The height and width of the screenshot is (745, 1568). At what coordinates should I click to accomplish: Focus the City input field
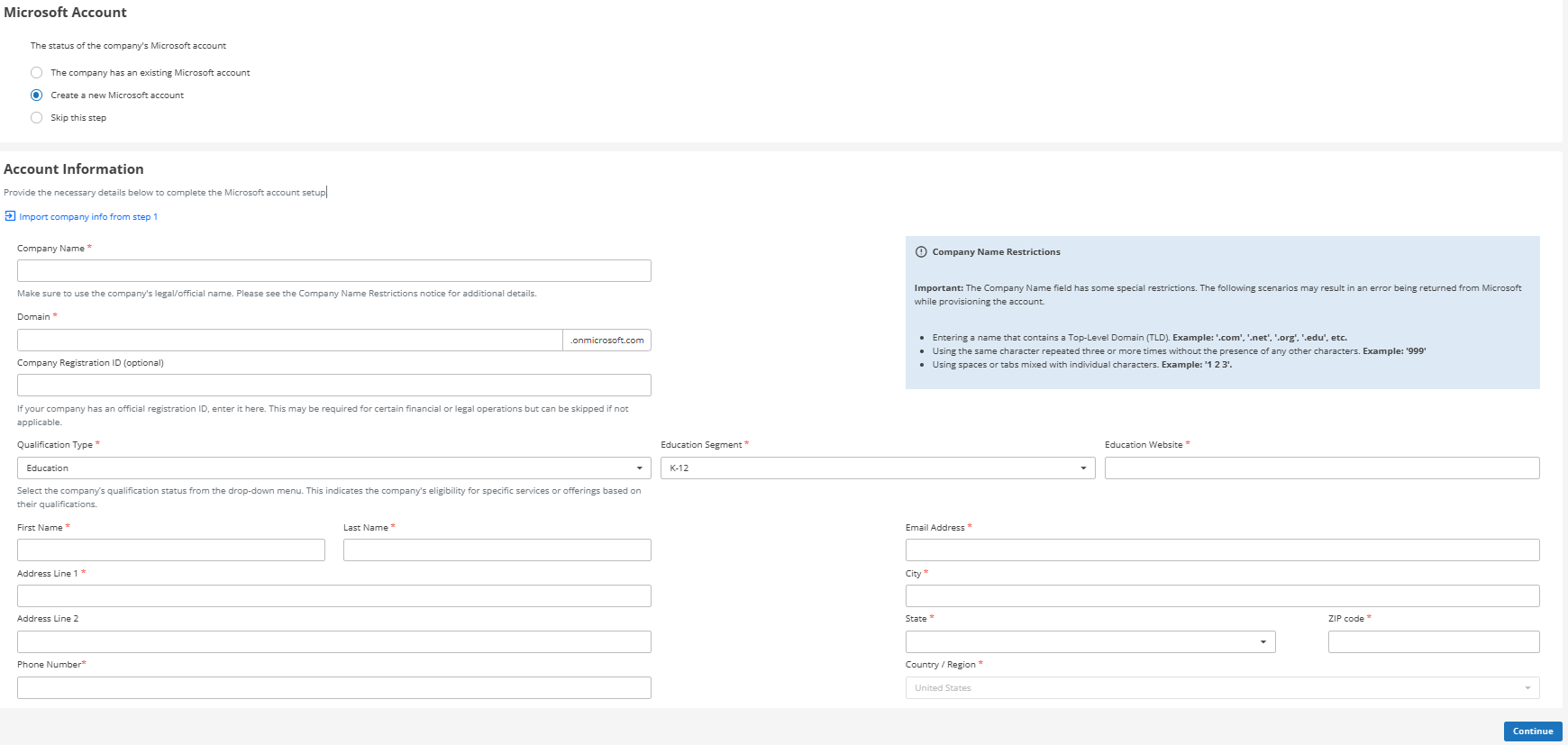click(1223, 596)
